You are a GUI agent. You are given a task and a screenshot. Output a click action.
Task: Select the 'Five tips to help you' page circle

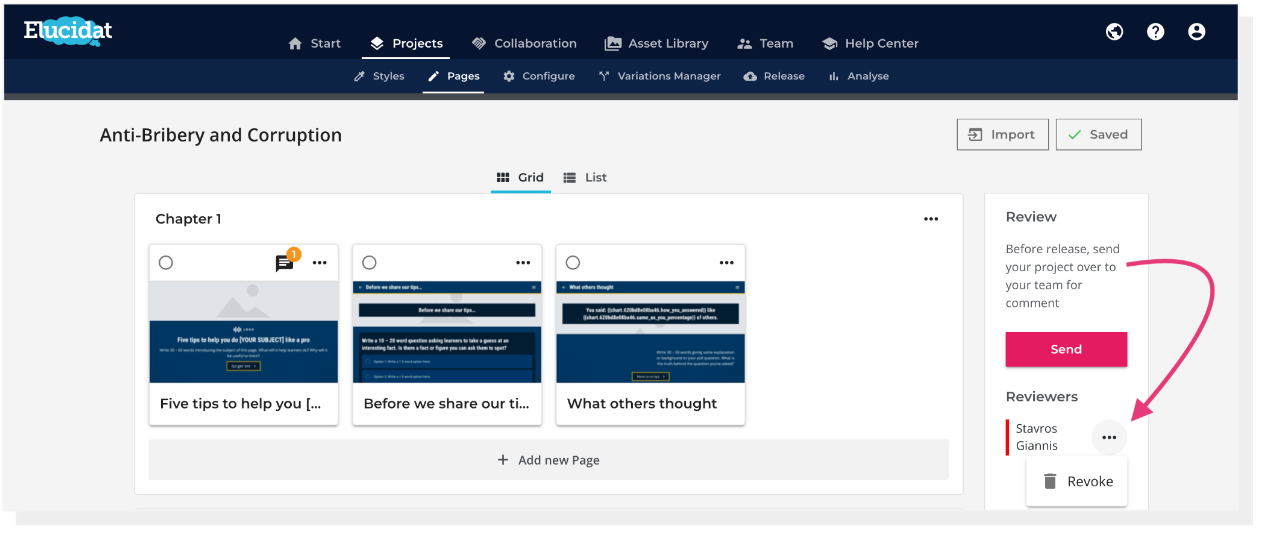click(166, 262)
